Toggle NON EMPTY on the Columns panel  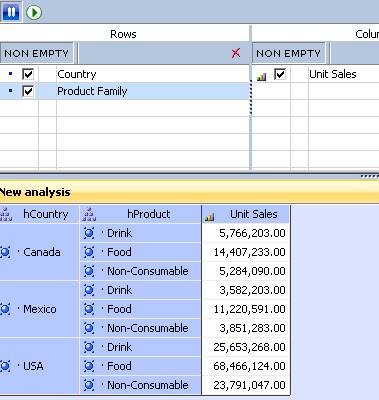click(288, 53)
